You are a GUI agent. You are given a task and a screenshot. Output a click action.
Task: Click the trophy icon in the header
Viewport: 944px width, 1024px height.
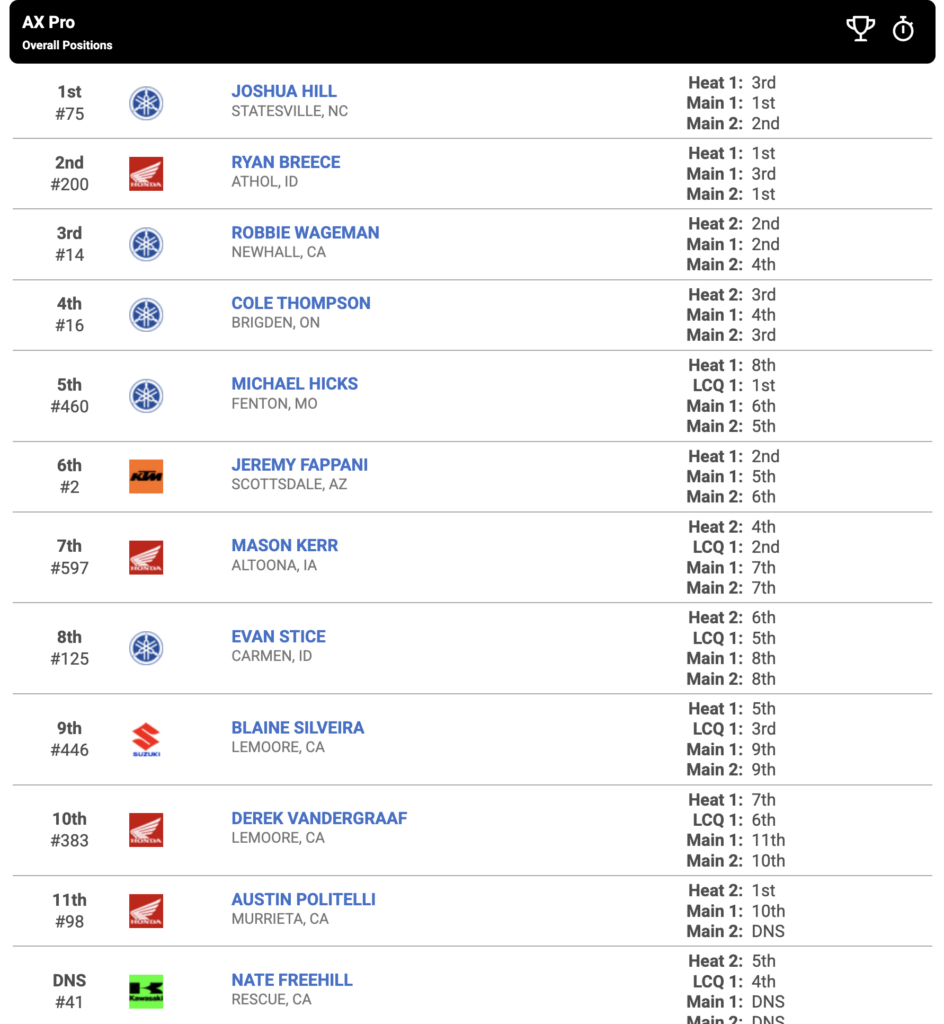[x=860, y=29]
